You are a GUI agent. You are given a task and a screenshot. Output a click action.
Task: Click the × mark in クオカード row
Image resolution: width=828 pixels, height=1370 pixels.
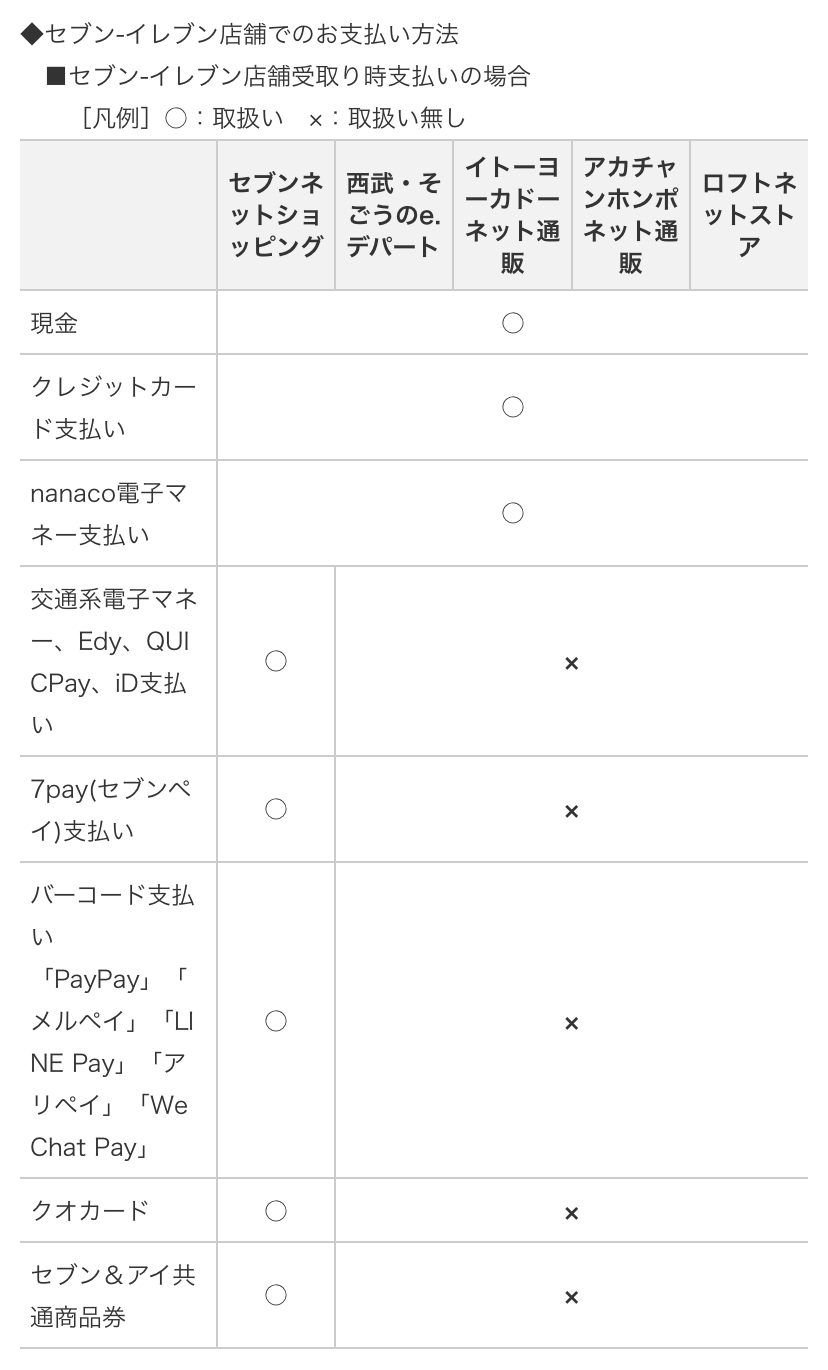click(x=571, y=1213)
